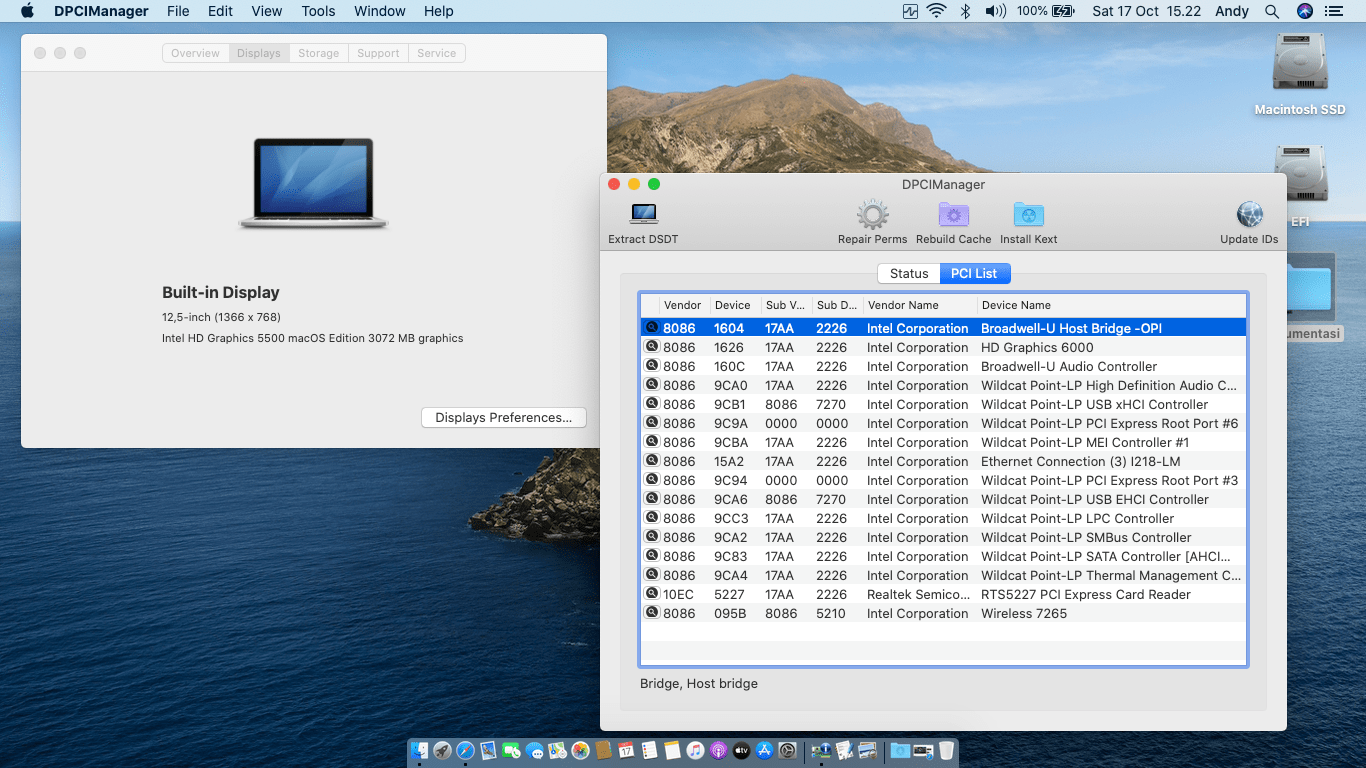Click the Repair Perms gear icon

tap(872, 214)
